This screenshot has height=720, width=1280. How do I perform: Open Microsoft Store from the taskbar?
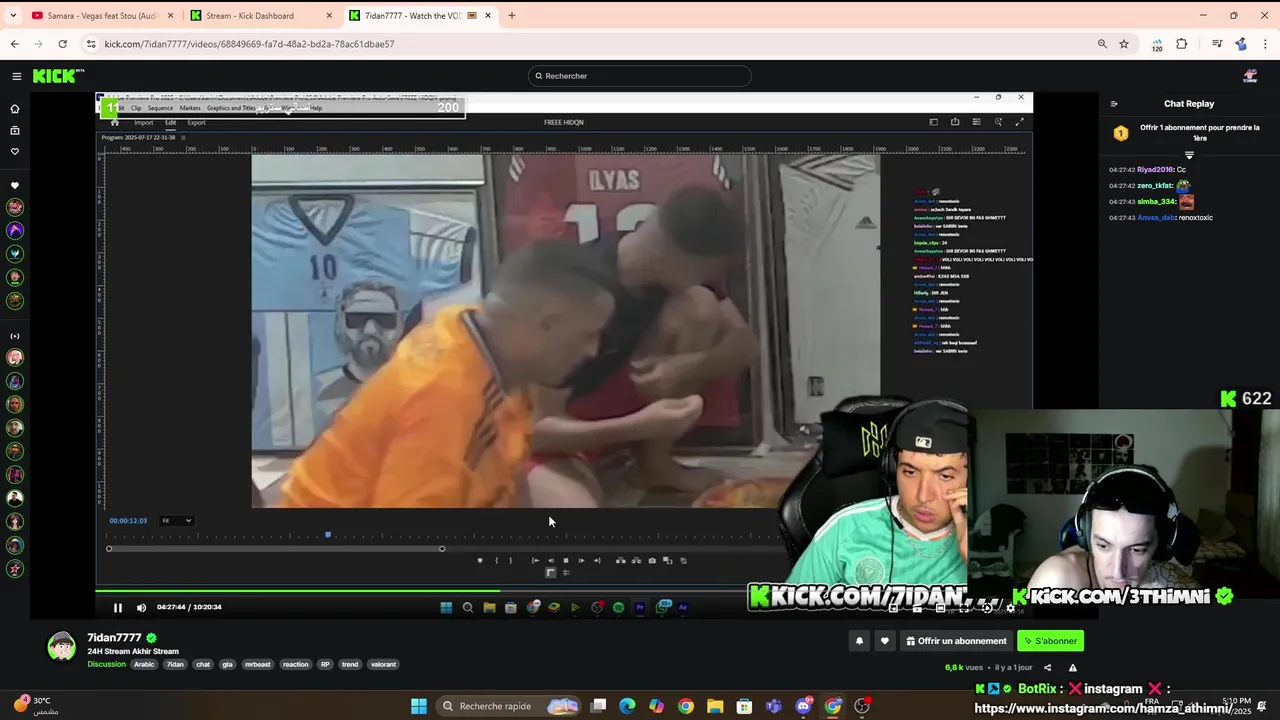click(x=744, y=706)
